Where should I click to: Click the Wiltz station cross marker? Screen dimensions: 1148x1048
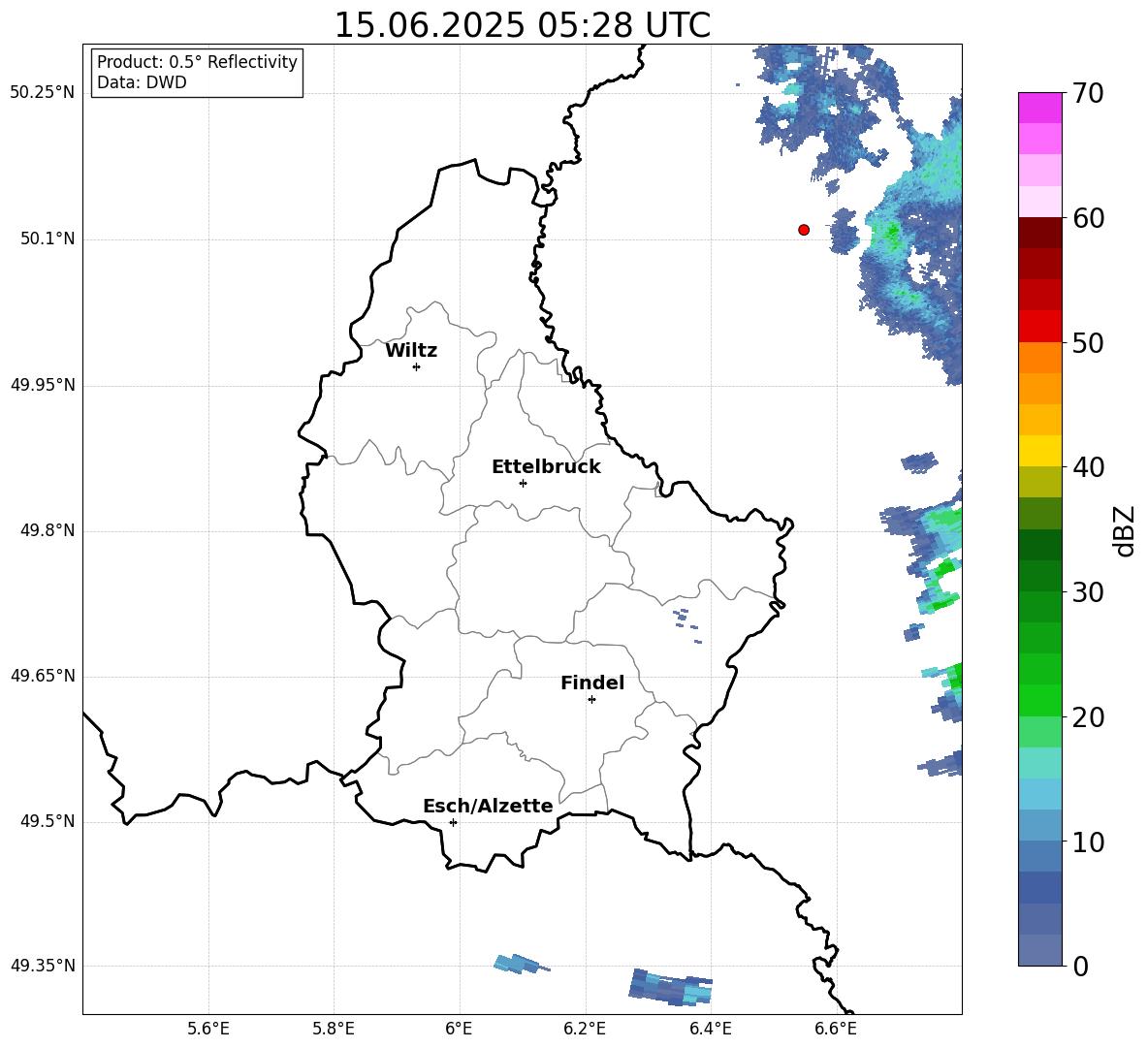click(x=417, y=366)
